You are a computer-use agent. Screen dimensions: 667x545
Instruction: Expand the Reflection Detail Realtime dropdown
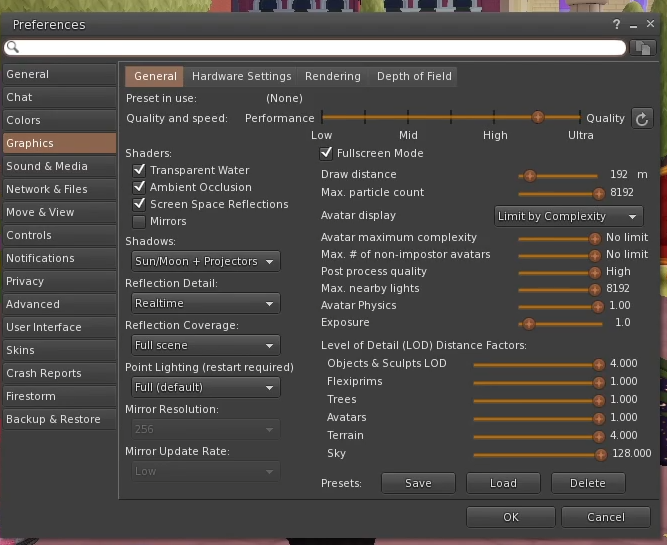point(206,303)
